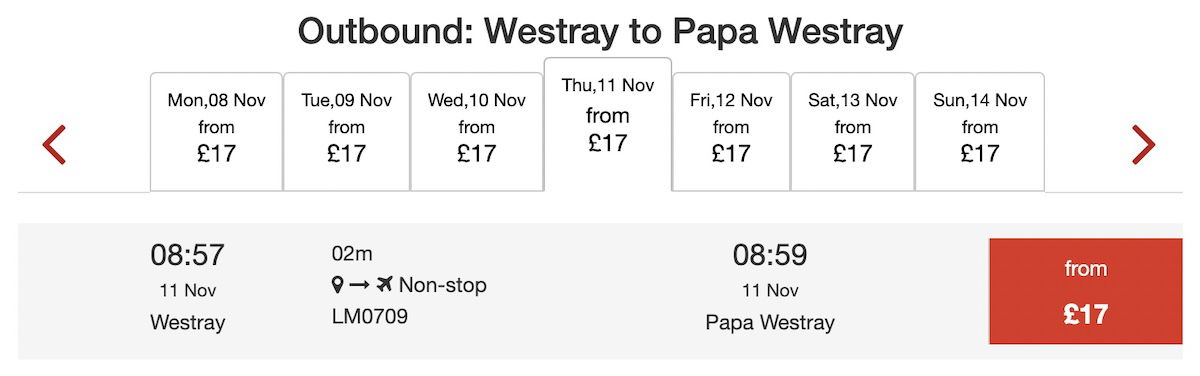Viewport: 1200px width, 376px height.
Task: Click the red from £17 fare button
Action: tap(1086, 291)
